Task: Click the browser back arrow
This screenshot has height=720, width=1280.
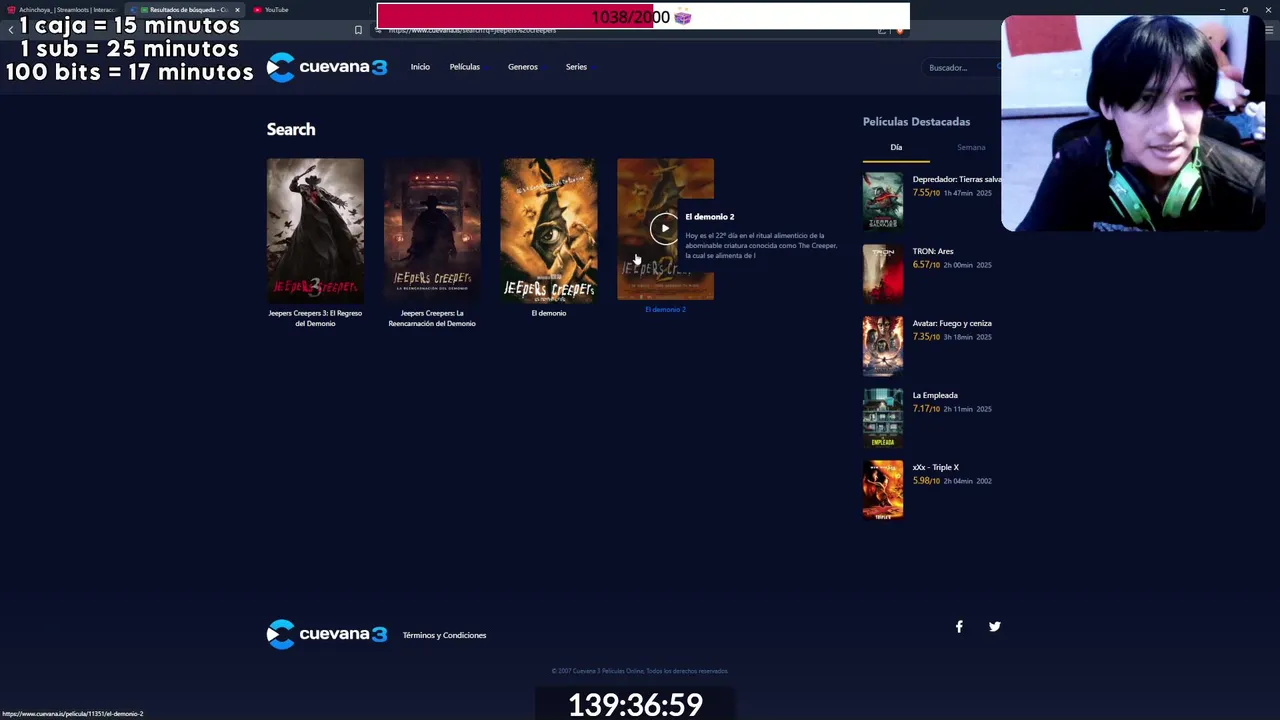Action: (11, 30)
